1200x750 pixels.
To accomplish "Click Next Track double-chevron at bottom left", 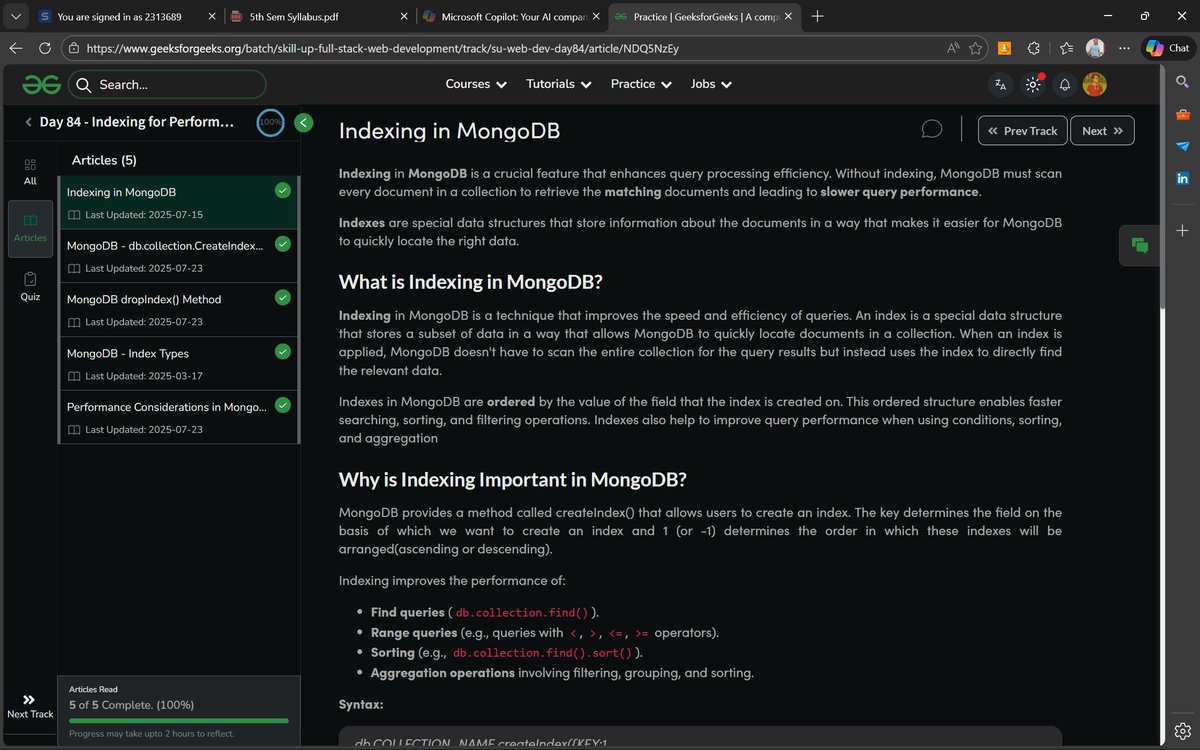I will click(29, 706).
